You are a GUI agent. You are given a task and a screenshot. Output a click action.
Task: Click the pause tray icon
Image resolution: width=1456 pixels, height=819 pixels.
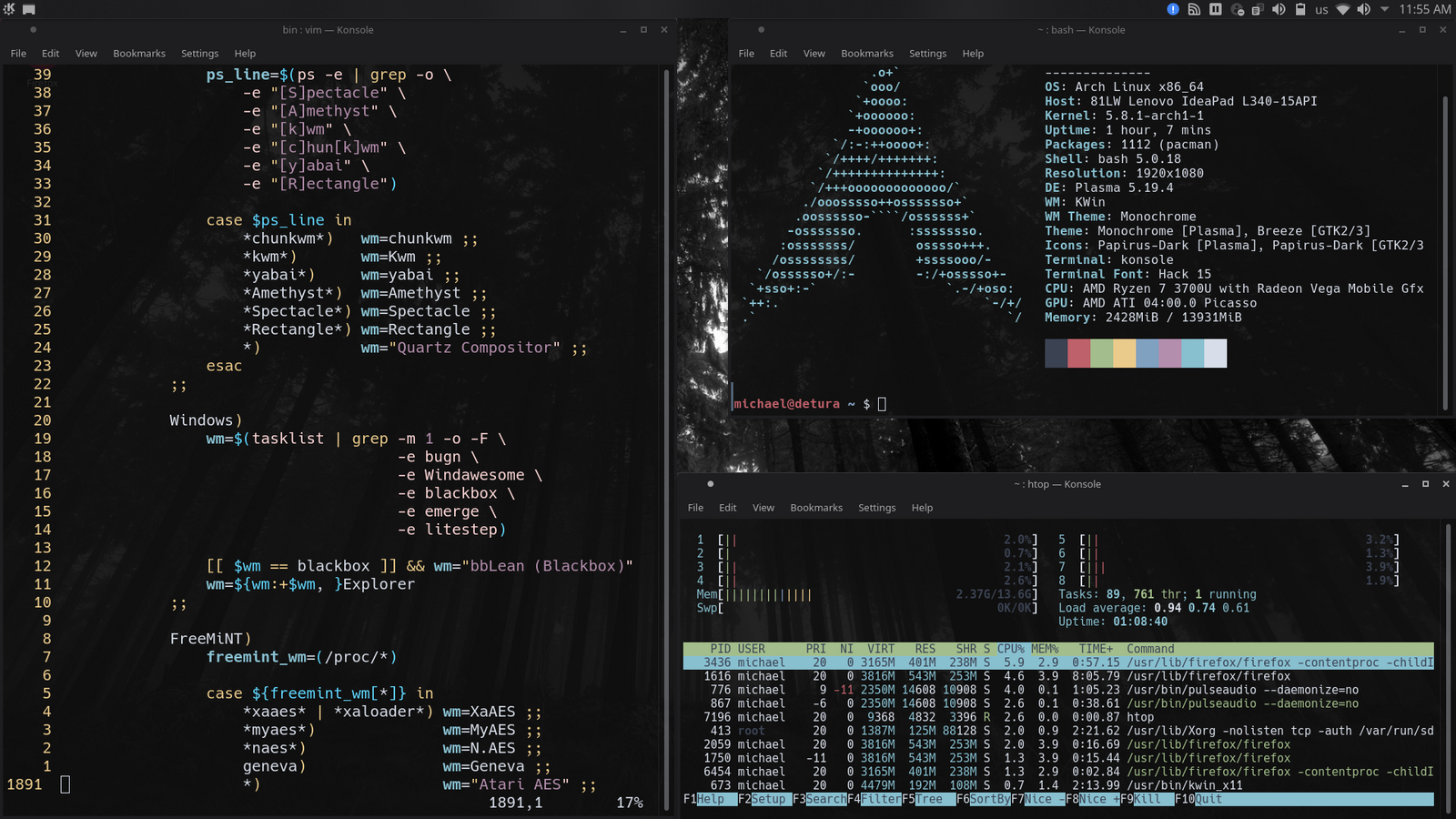tap(1216, 9)
